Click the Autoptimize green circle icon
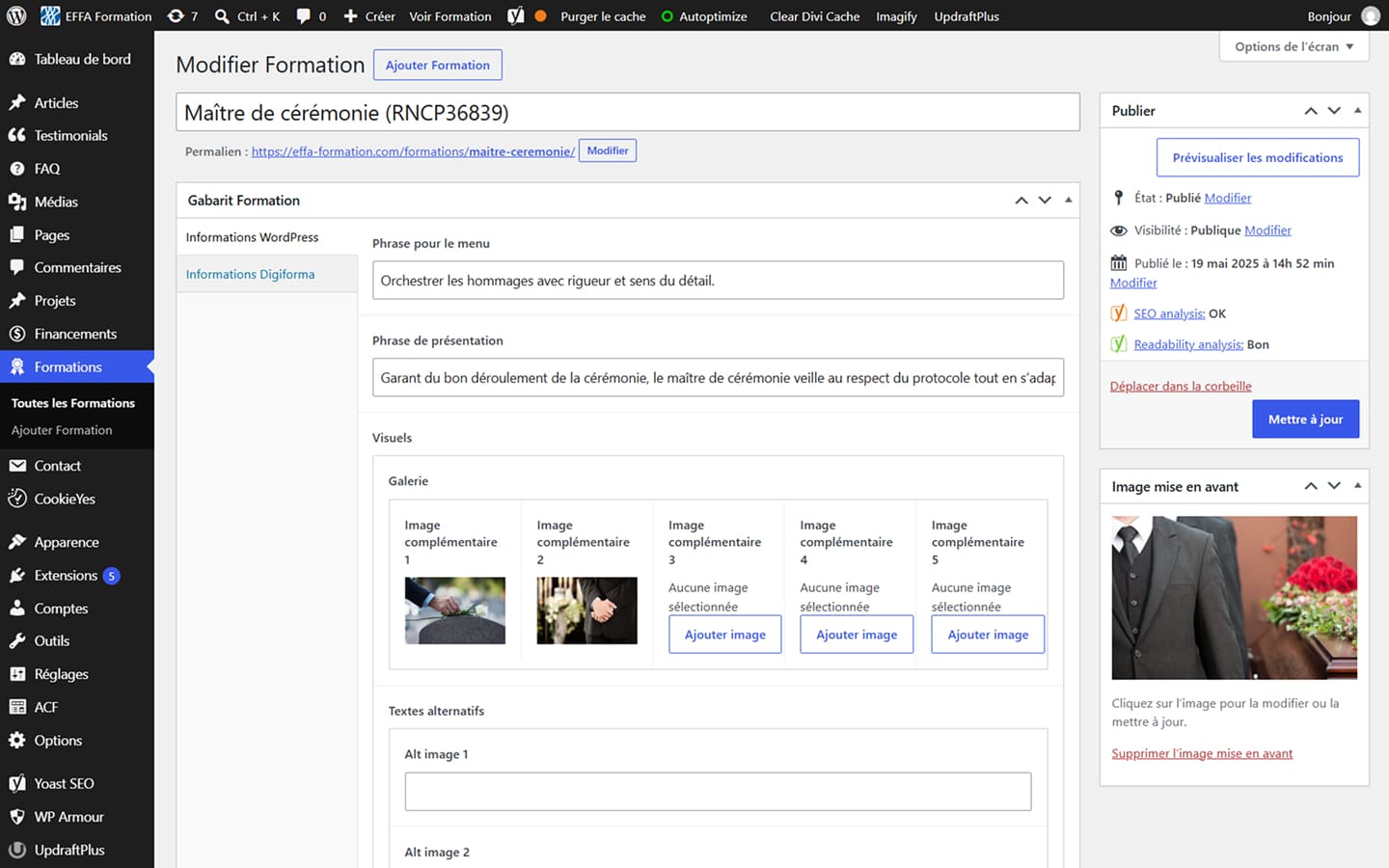The image size is (1389, 868). (667, 16)
